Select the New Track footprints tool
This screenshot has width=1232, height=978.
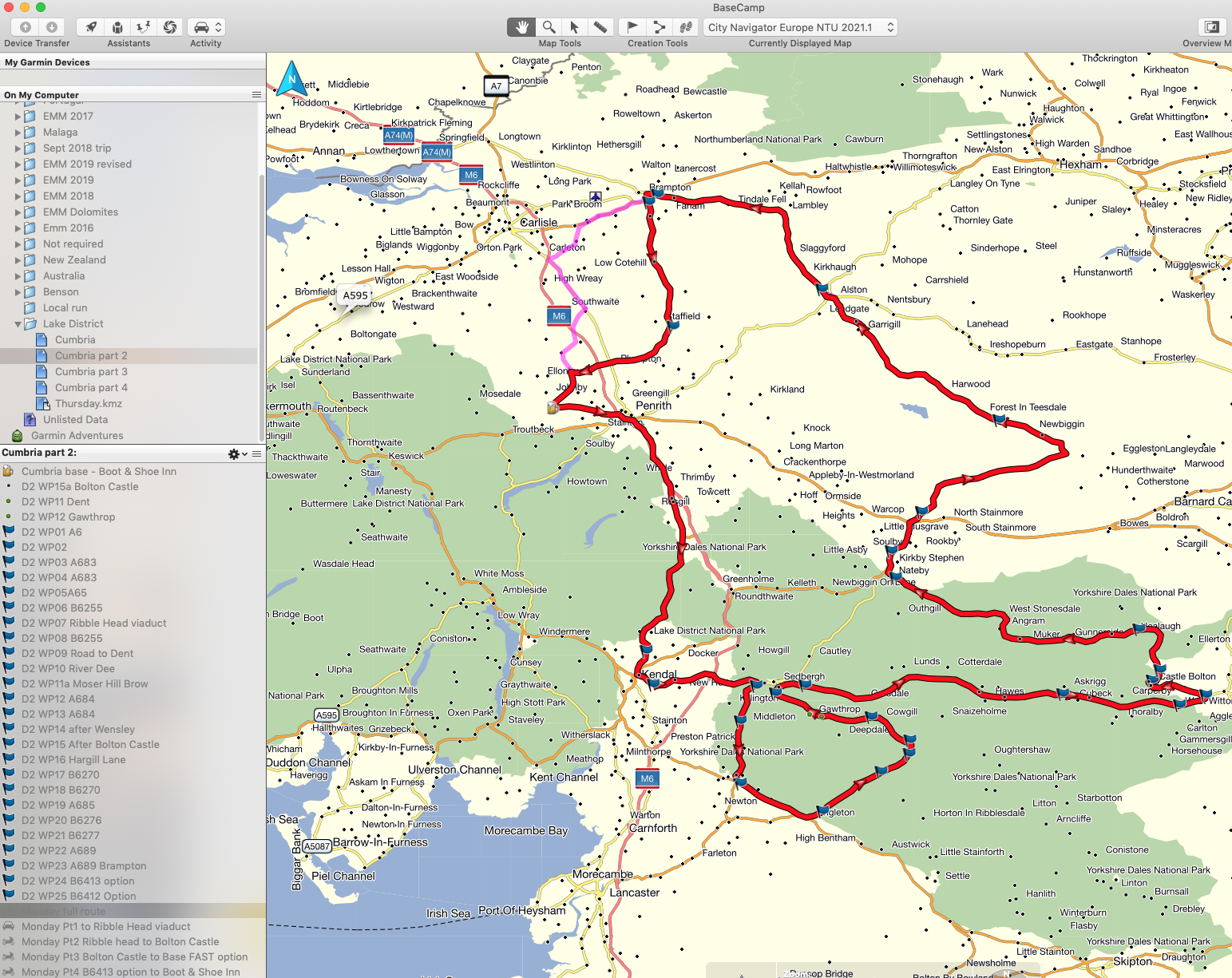[685, 27]
